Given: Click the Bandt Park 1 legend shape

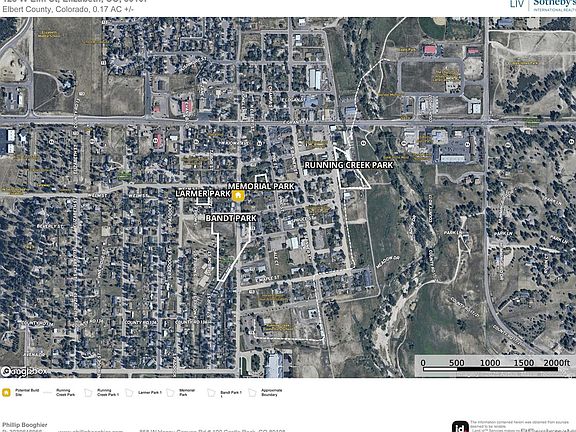Looking at the screenshot, I should [x=211, y=393].
